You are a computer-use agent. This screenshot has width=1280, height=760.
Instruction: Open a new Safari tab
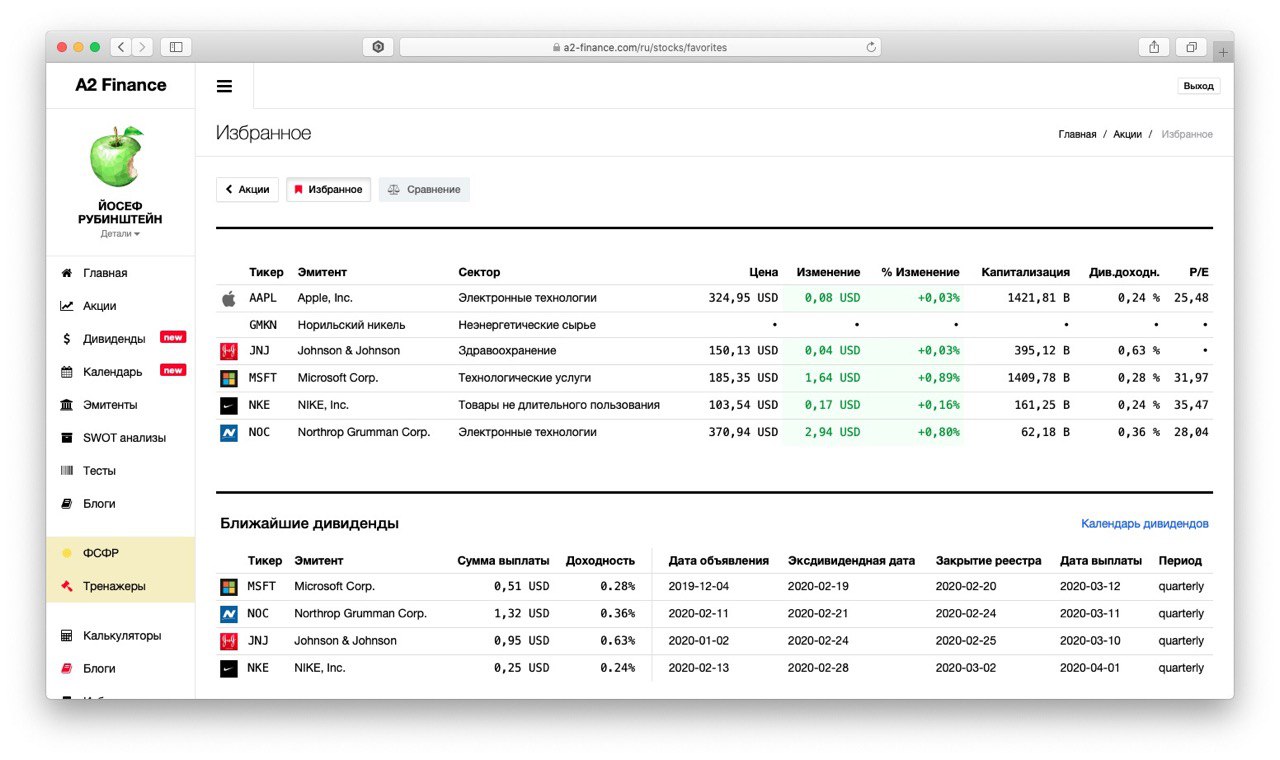[x=1224, y=51]
